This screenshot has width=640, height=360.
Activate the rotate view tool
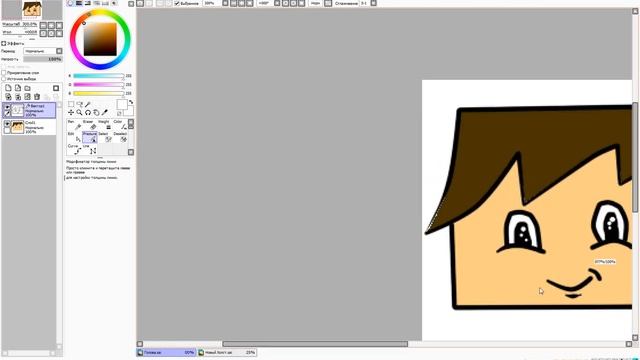(88, 112)
